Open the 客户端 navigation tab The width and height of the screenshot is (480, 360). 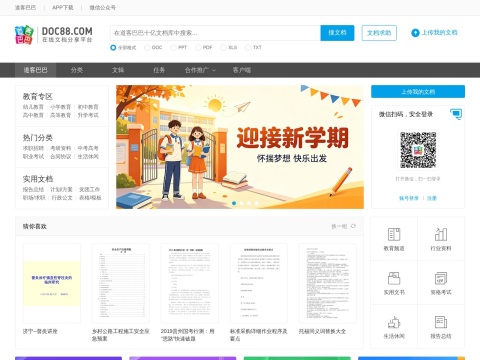coord(242,70)
